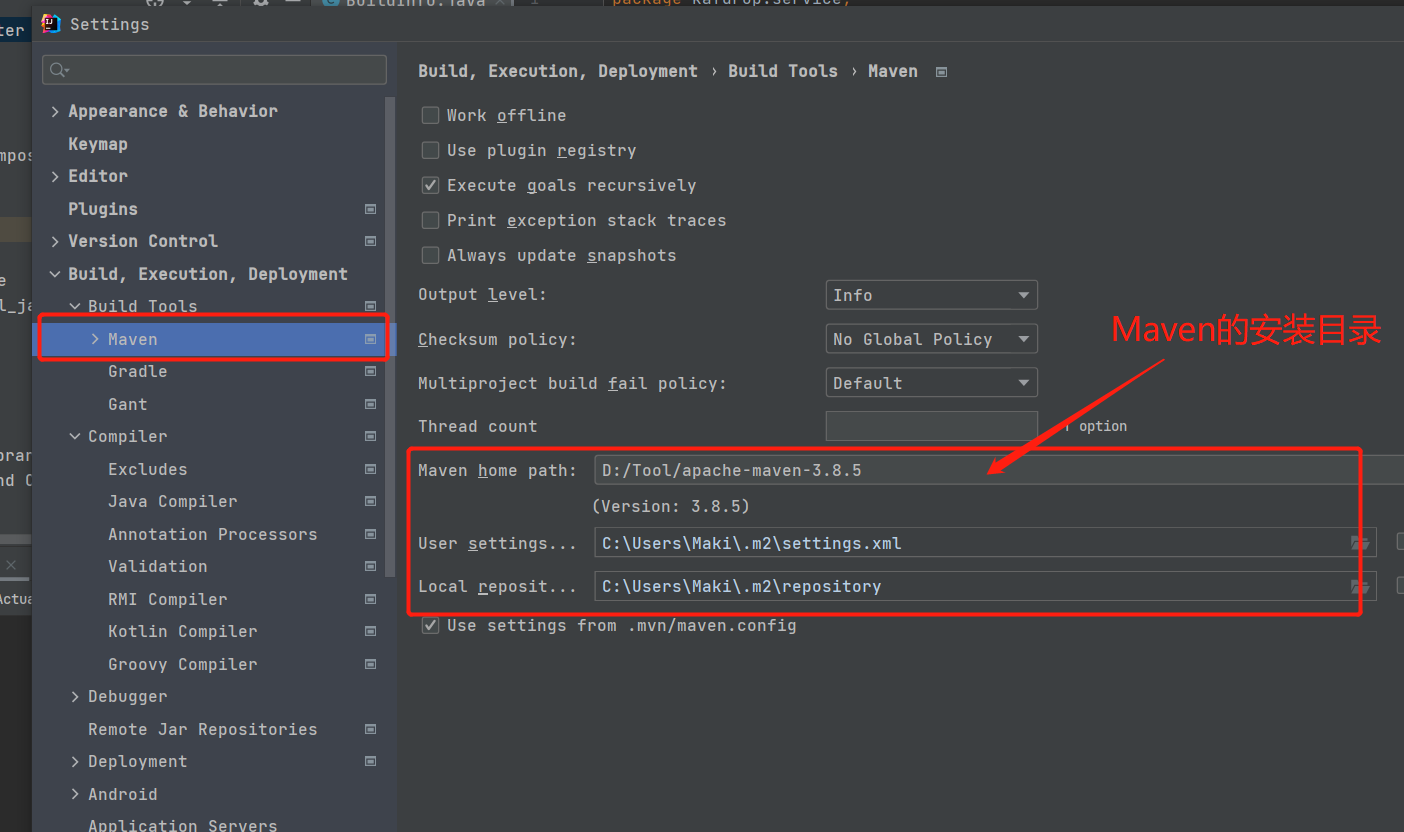1404x832 pixels.
Task: Click the project-level icon on the Compiler row
Action: 371,436
